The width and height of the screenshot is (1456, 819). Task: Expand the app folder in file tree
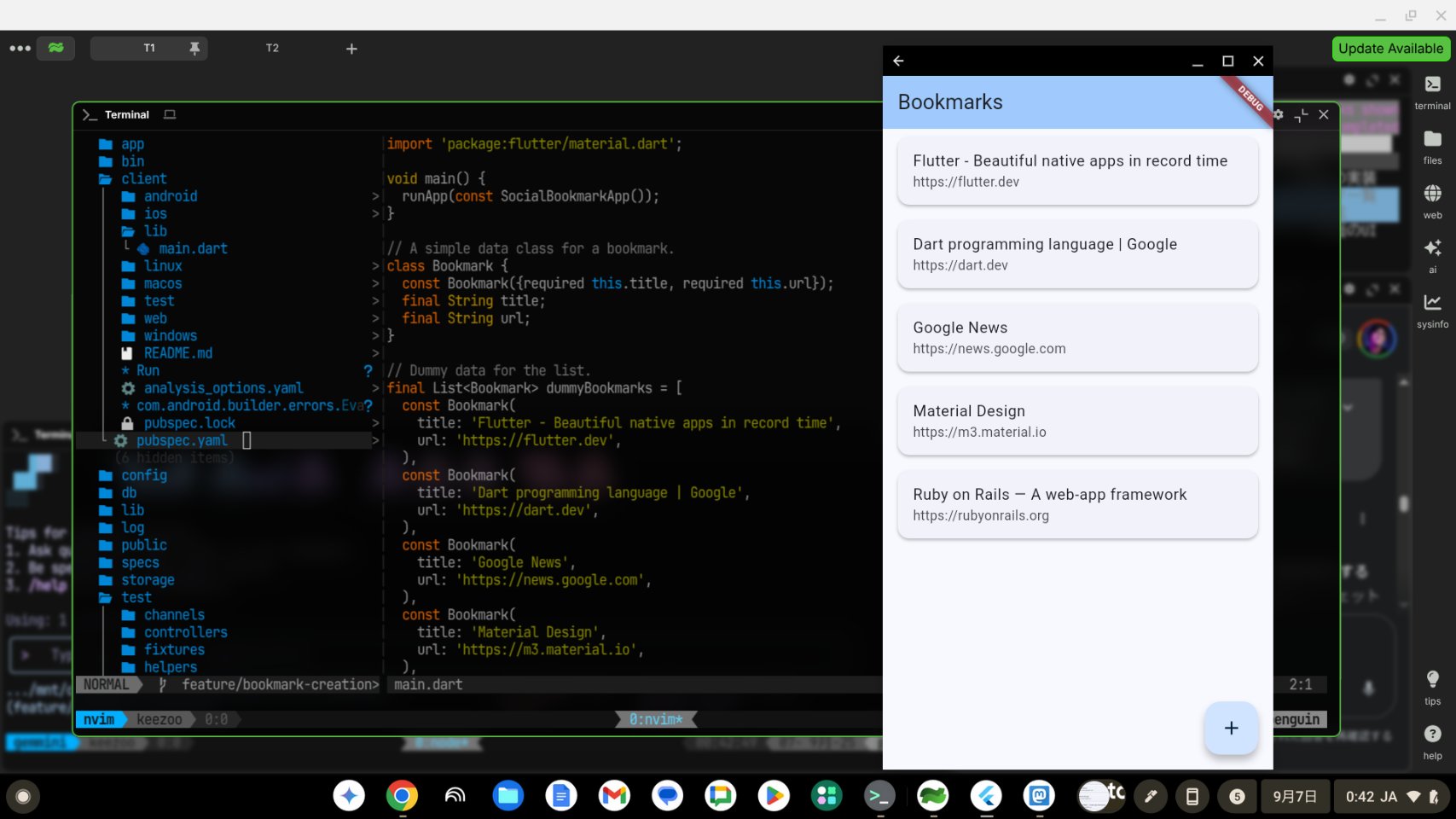coord(122,144)
